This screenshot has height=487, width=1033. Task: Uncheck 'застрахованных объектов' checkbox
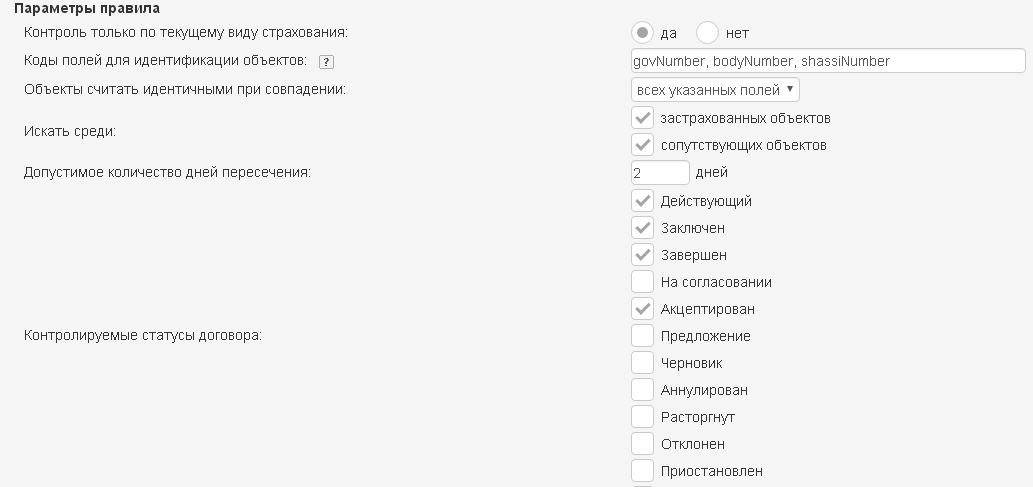click(x=643, y=118)
